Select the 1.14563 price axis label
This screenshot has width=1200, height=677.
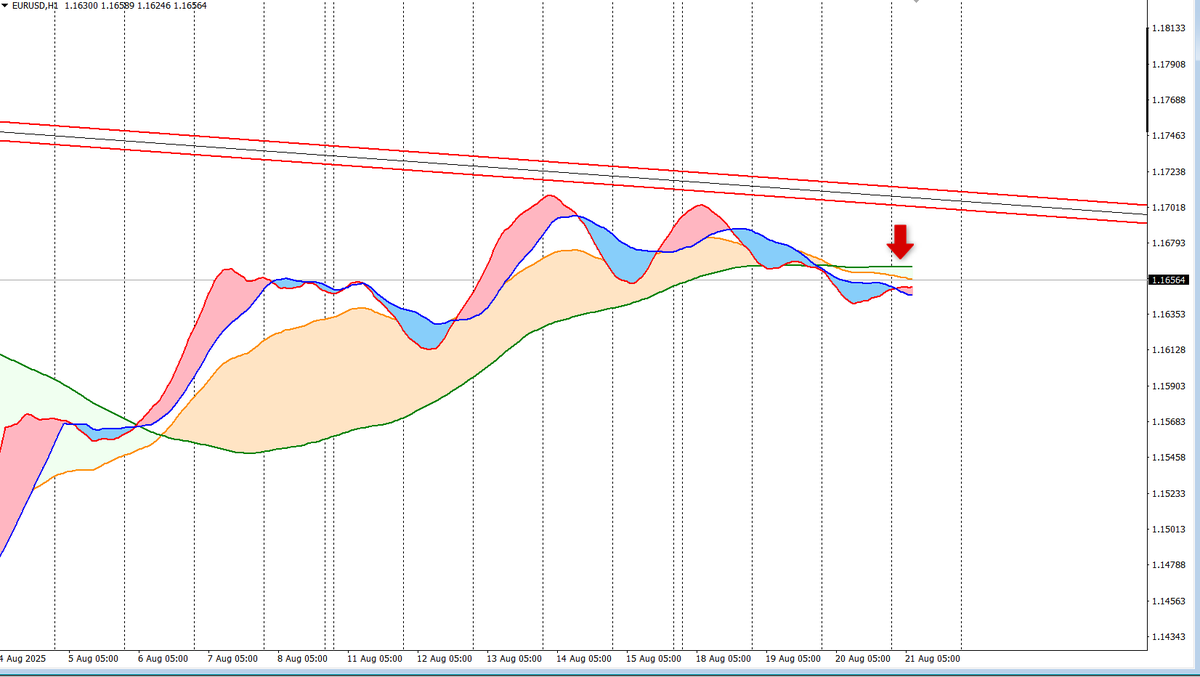1168,601
